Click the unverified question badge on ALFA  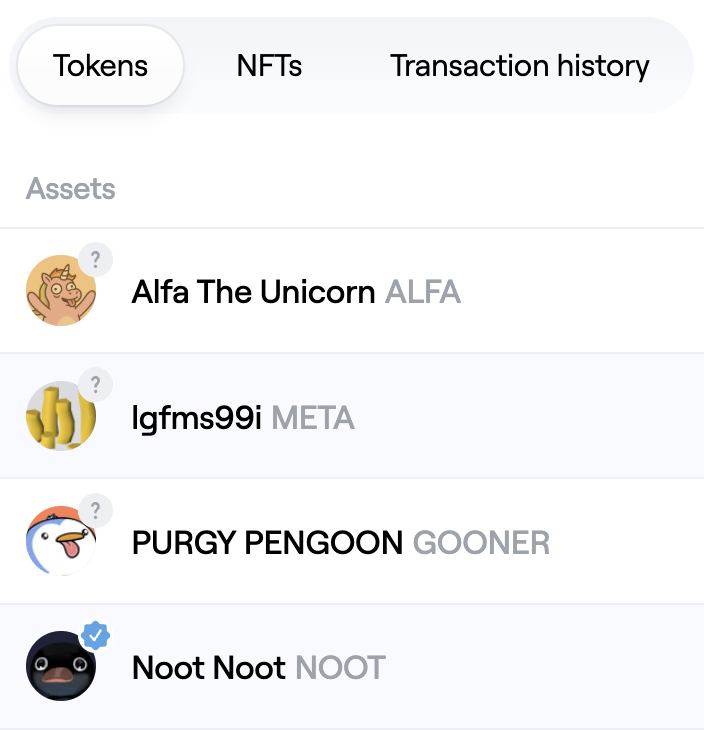[x=95, y=260]
